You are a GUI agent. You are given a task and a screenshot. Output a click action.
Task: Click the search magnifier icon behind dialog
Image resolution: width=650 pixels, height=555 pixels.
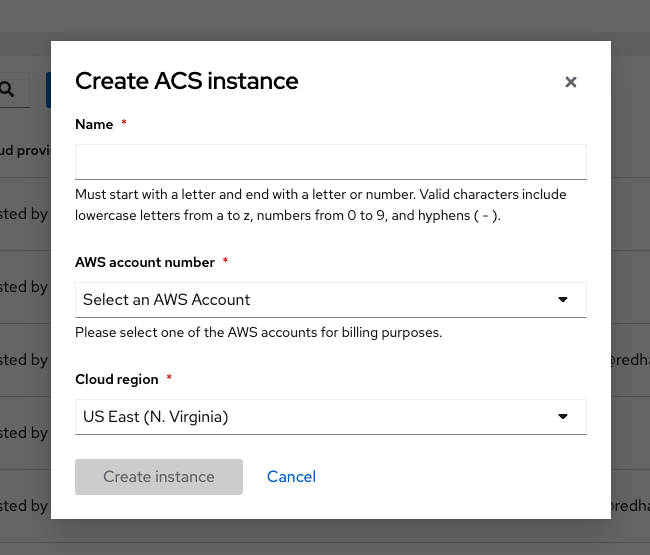(x=7, y=89)
